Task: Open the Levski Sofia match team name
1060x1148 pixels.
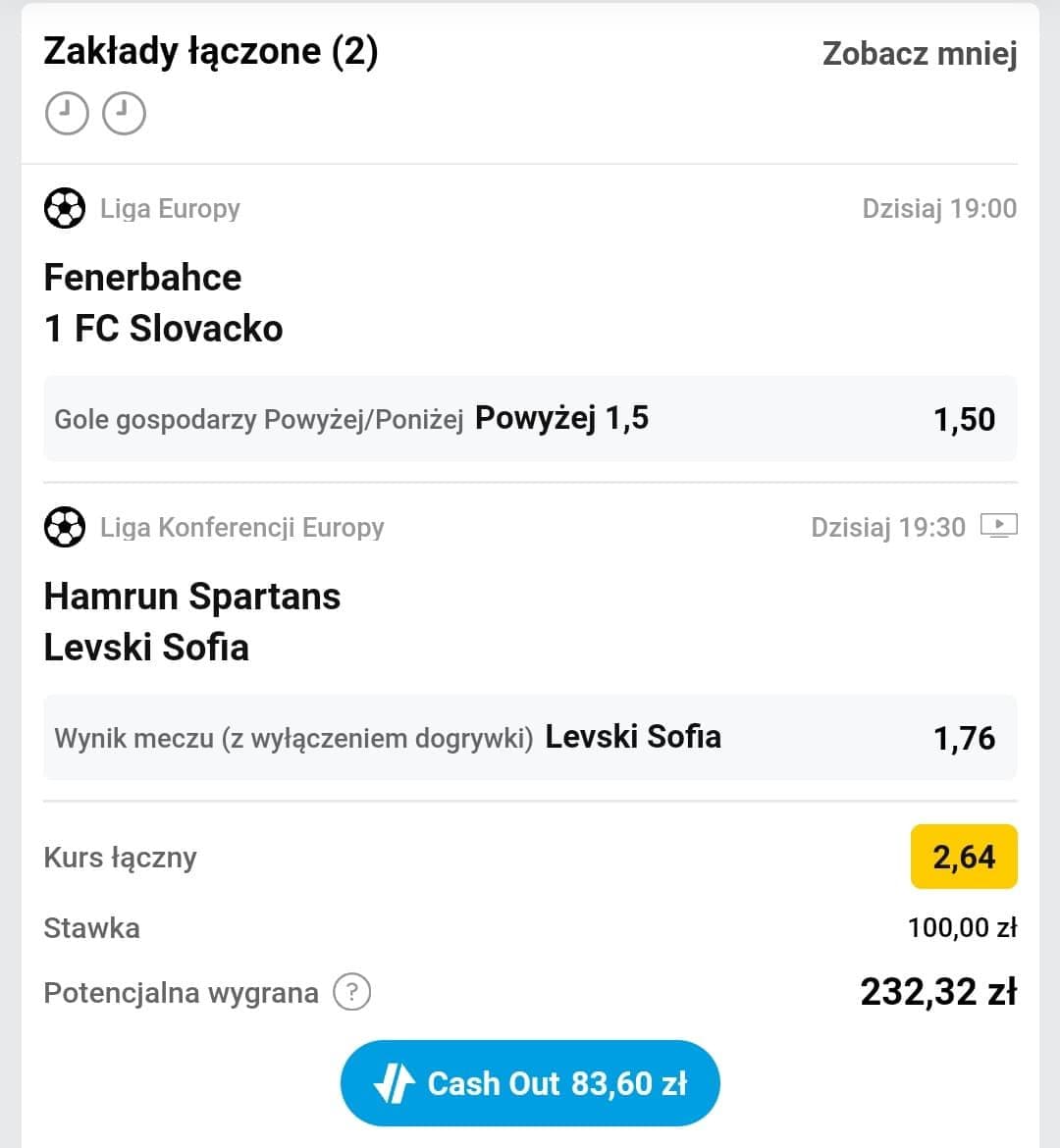Action: pos(146,648)
